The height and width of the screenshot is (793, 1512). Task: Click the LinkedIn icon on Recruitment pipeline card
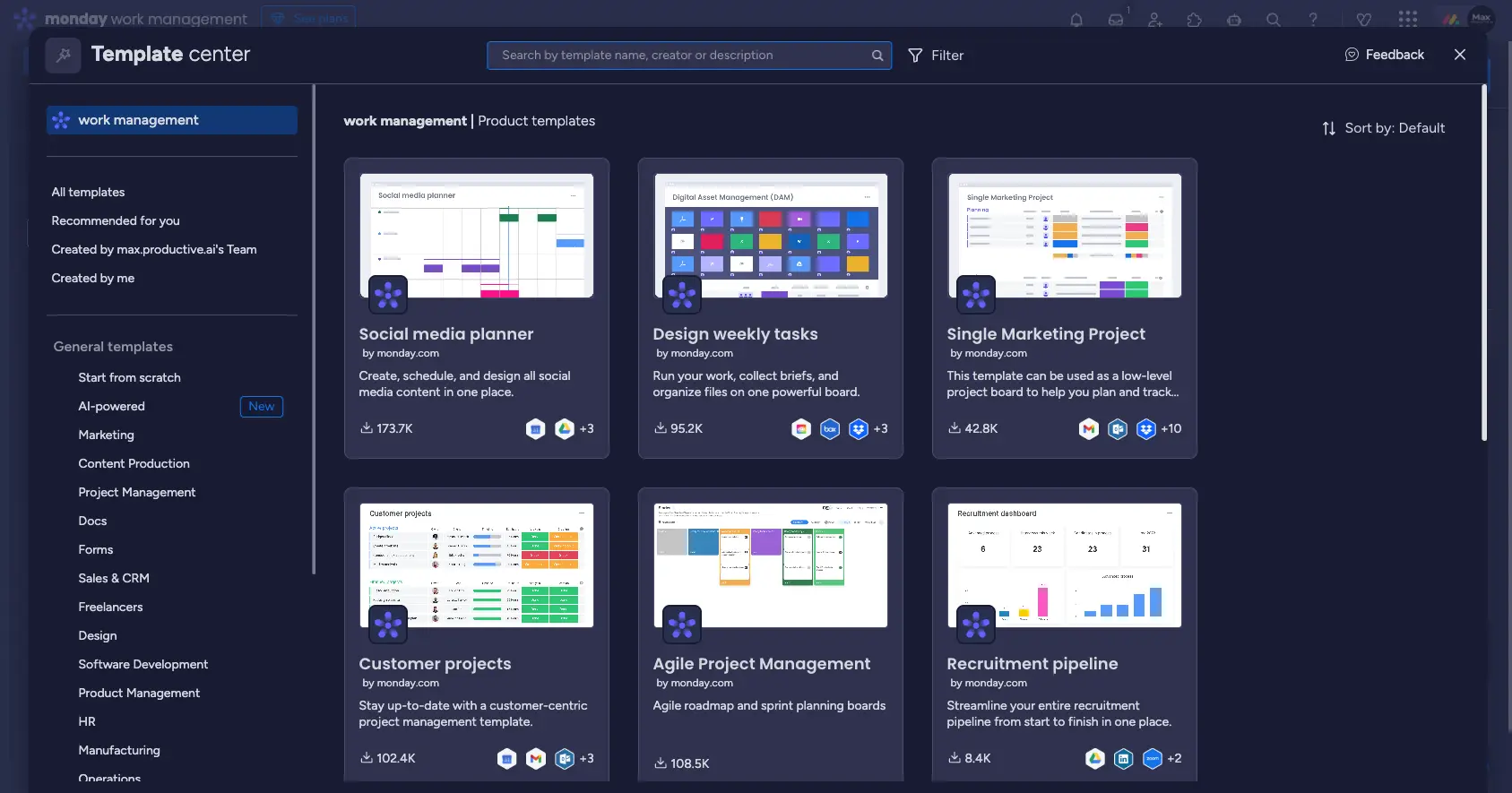[x=1124, y=758]
